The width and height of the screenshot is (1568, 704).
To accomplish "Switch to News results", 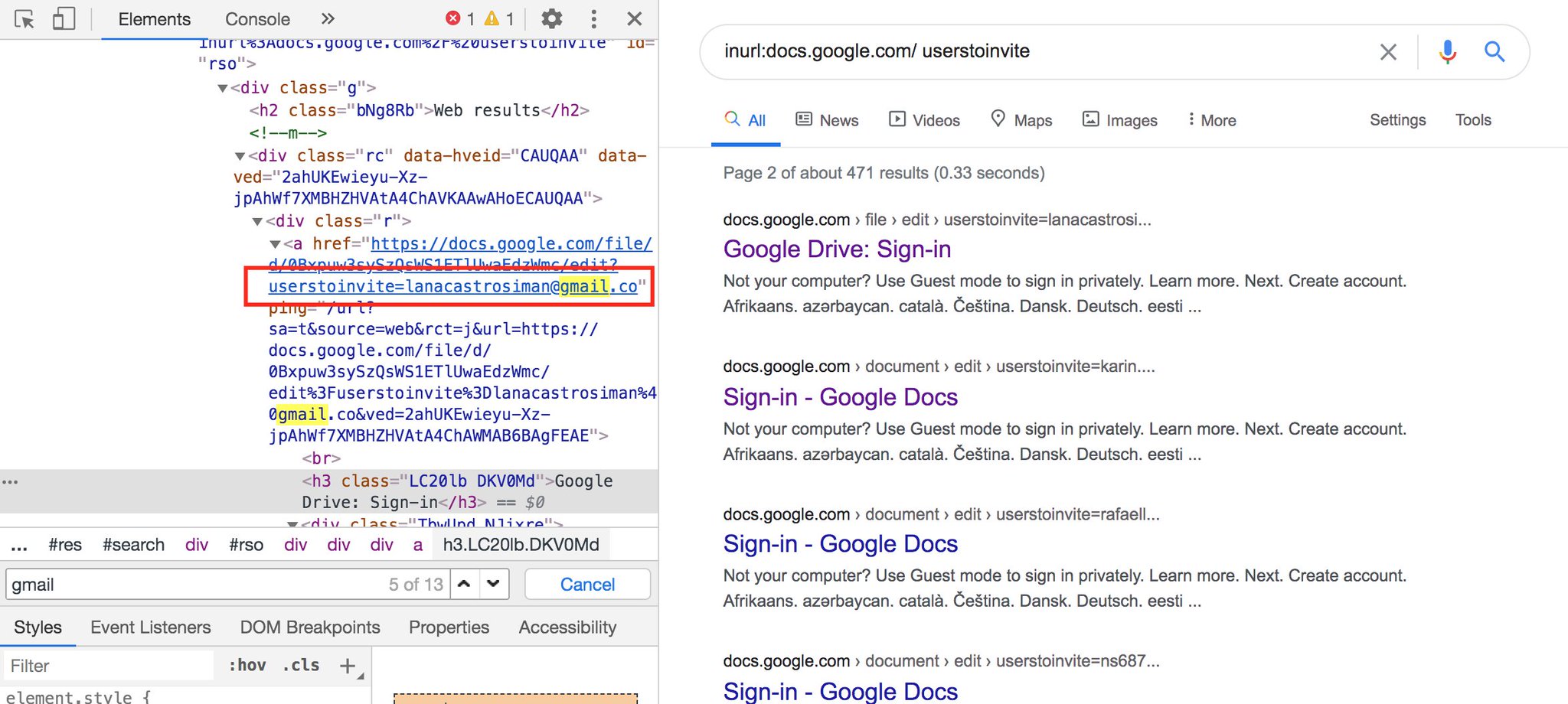I will (827, 120).
